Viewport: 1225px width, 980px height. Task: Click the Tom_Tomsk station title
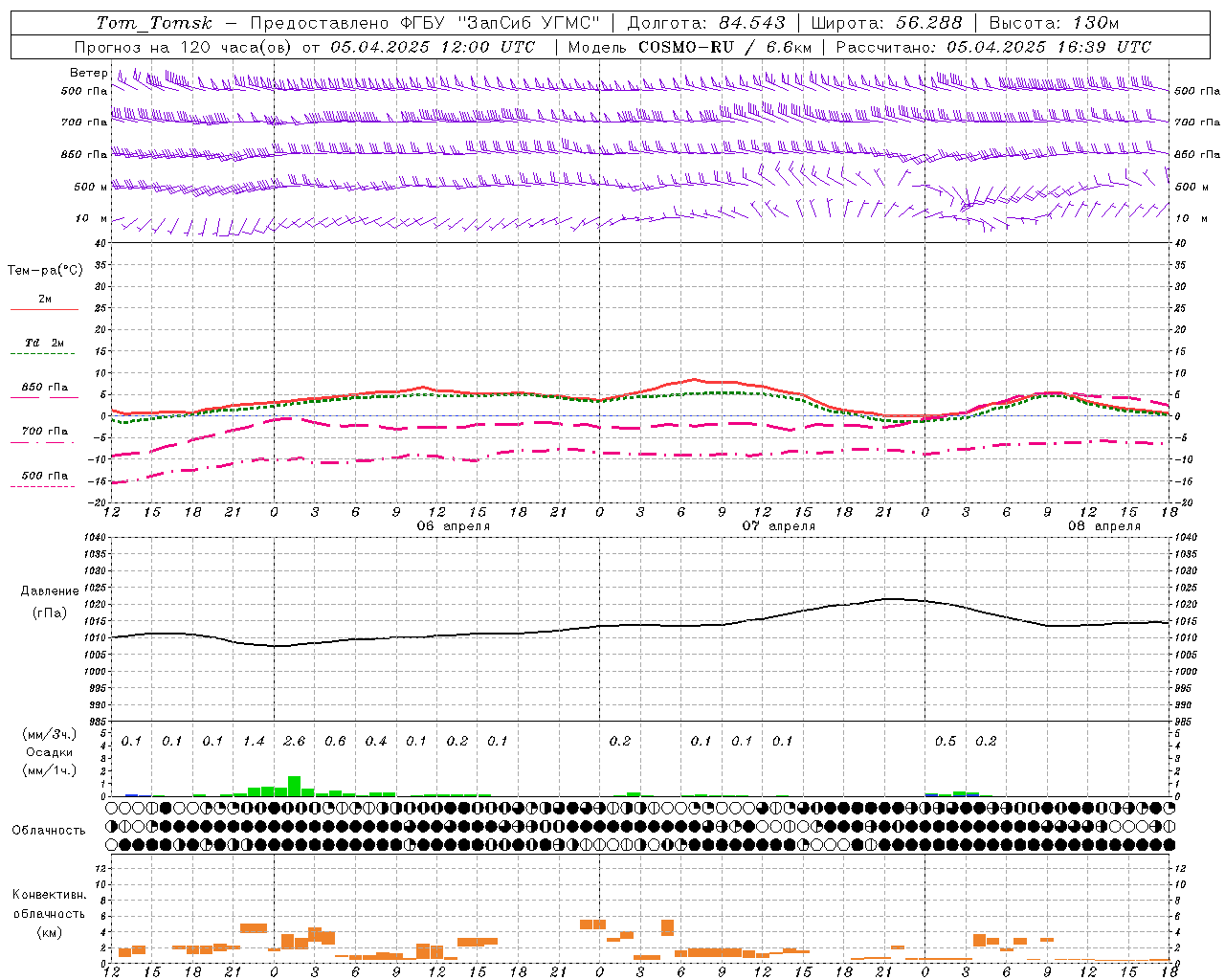[154, 23]
